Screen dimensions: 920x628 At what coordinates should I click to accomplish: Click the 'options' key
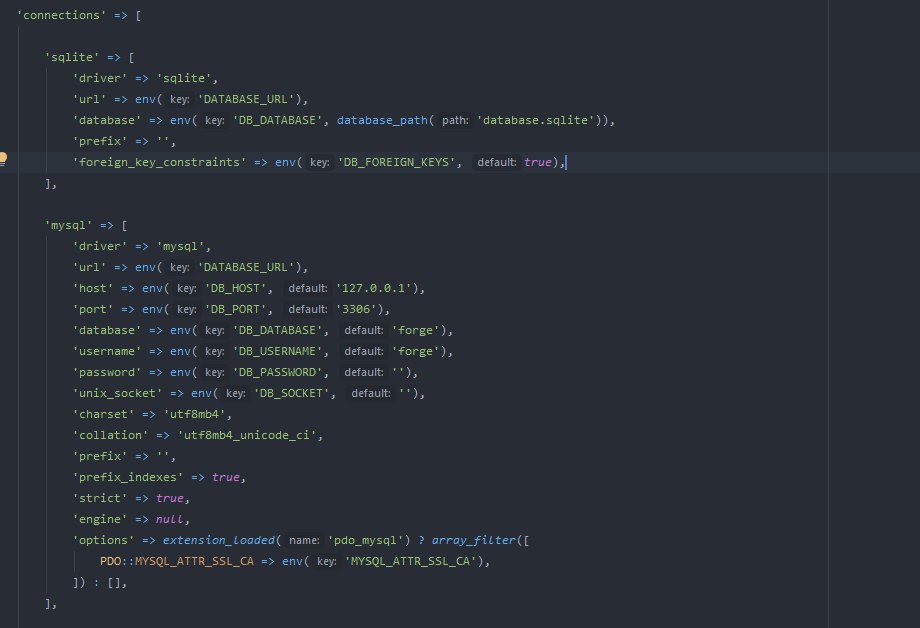click(103, 541)
